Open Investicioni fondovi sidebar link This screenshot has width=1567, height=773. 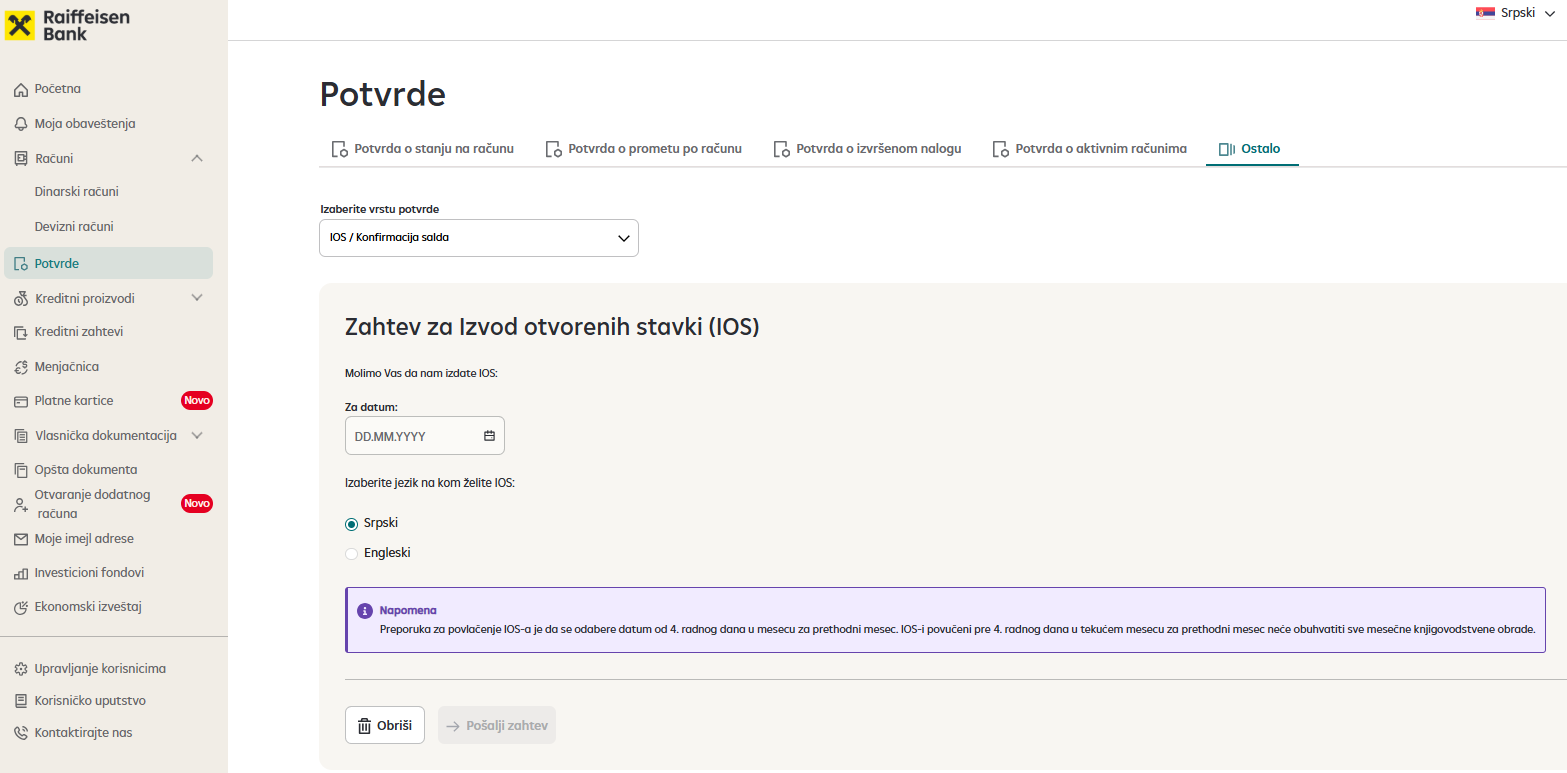[90, 573]
